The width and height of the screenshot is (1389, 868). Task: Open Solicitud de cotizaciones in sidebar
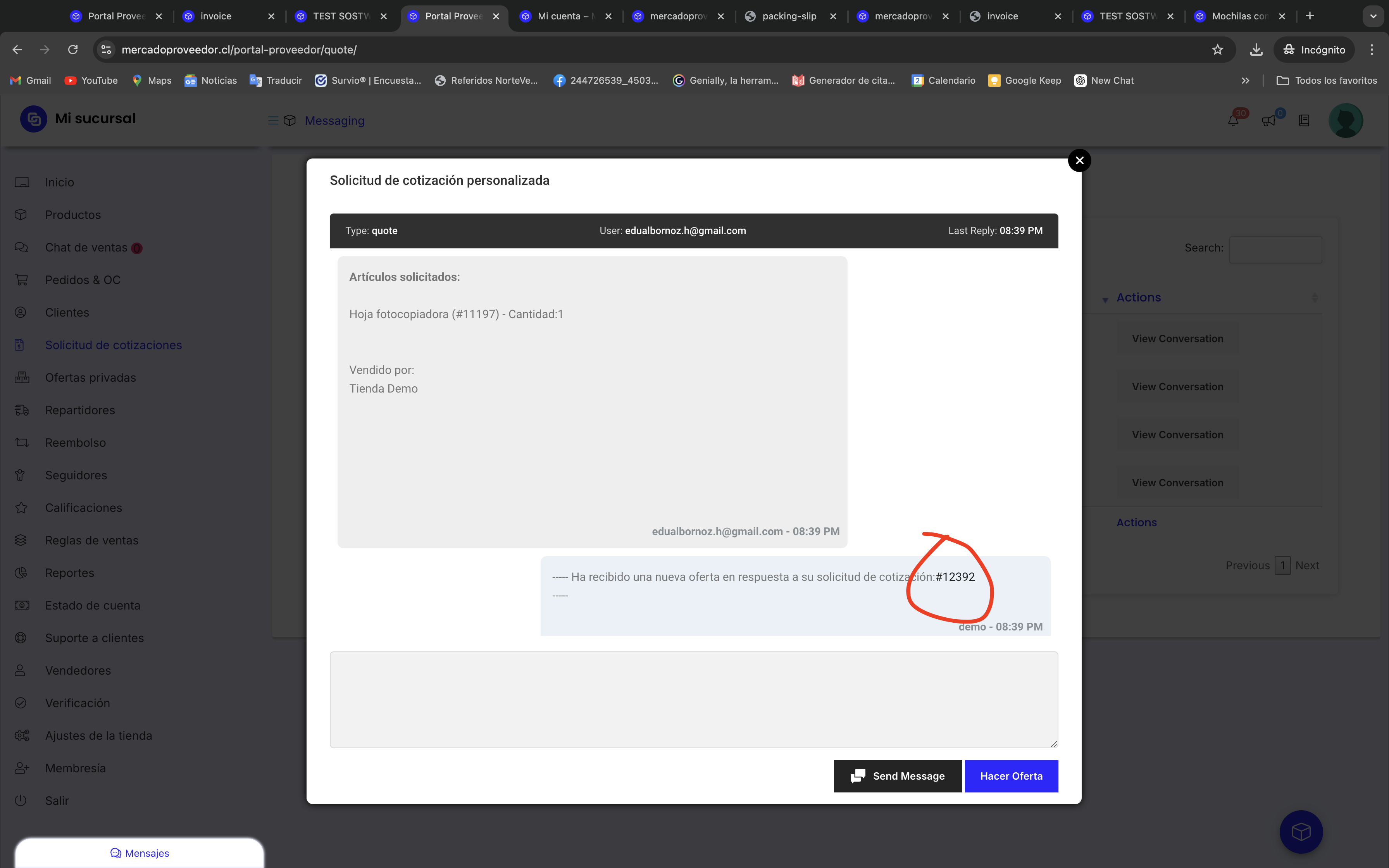(x=114, y=345)
